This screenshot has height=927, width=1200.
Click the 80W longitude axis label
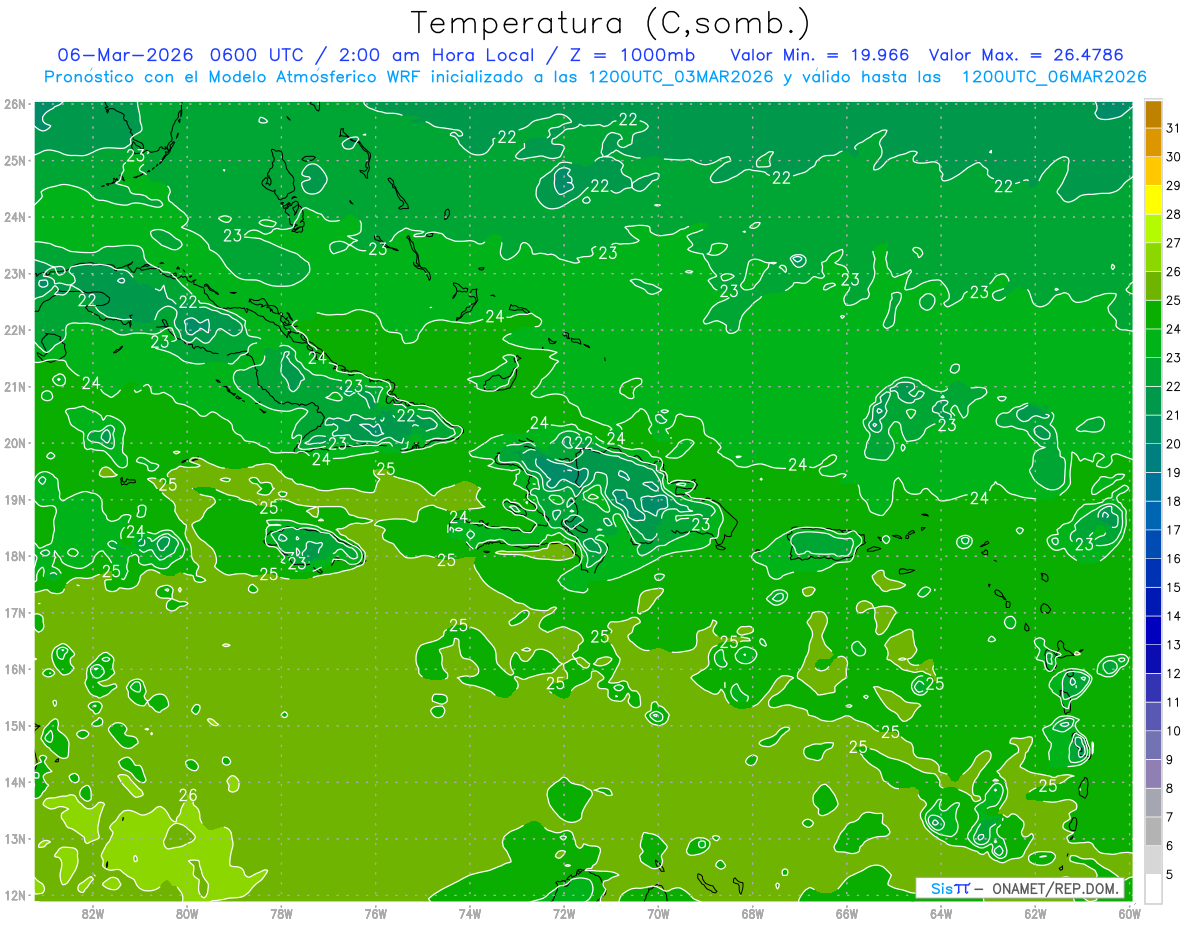point(187,912)
